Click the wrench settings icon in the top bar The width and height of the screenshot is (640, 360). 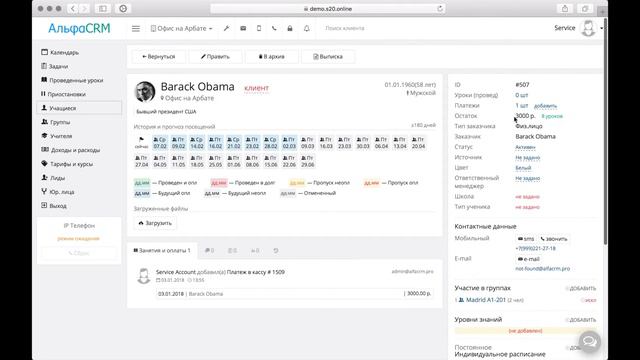tap(227, 29)
